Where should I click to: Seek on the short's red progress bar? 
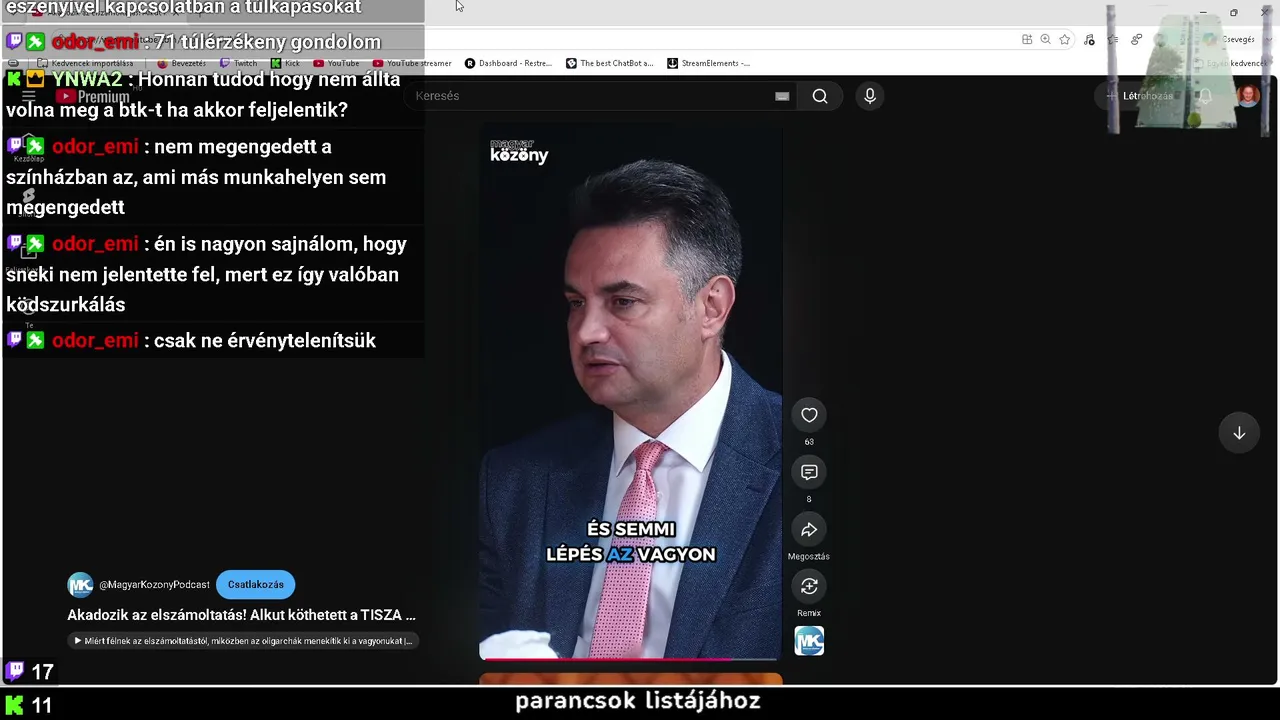click(x=630, y=659)
